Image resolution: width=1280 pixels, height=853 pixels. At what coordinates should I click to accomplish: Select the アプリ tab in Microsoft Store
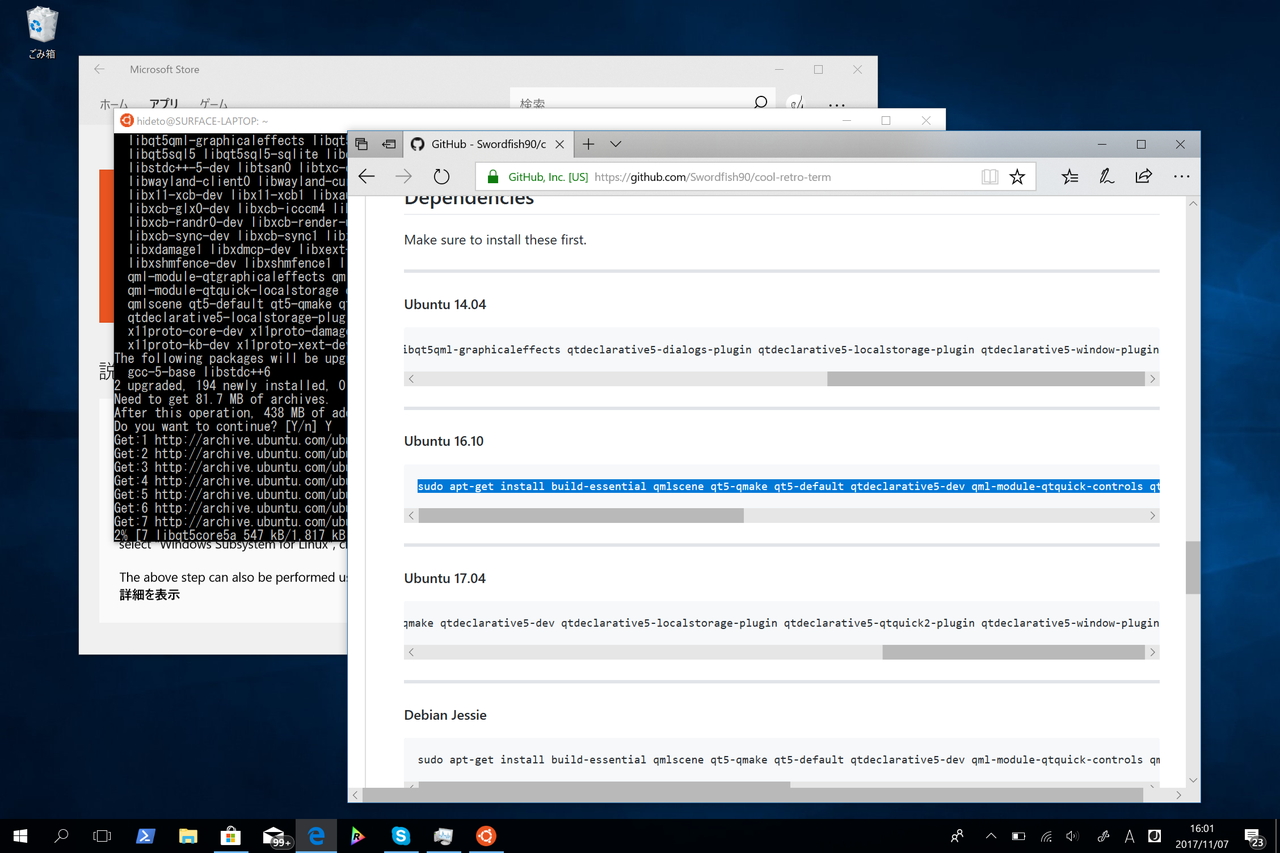pyautogui.click(x=163, y=104)
